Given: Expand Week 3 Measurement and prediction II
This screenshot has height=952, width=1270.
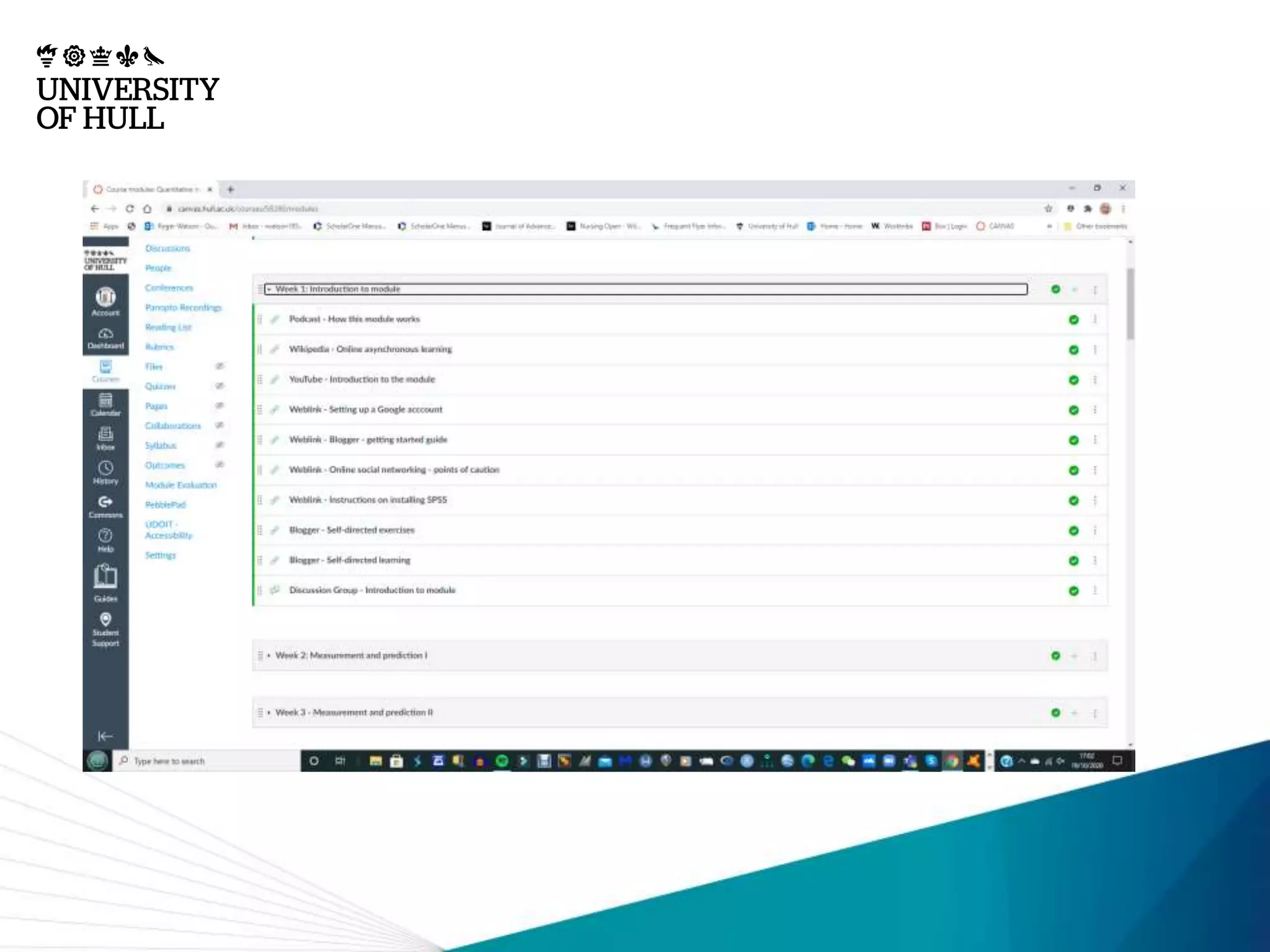Looking at the screenshot, I should pos(269,713).
